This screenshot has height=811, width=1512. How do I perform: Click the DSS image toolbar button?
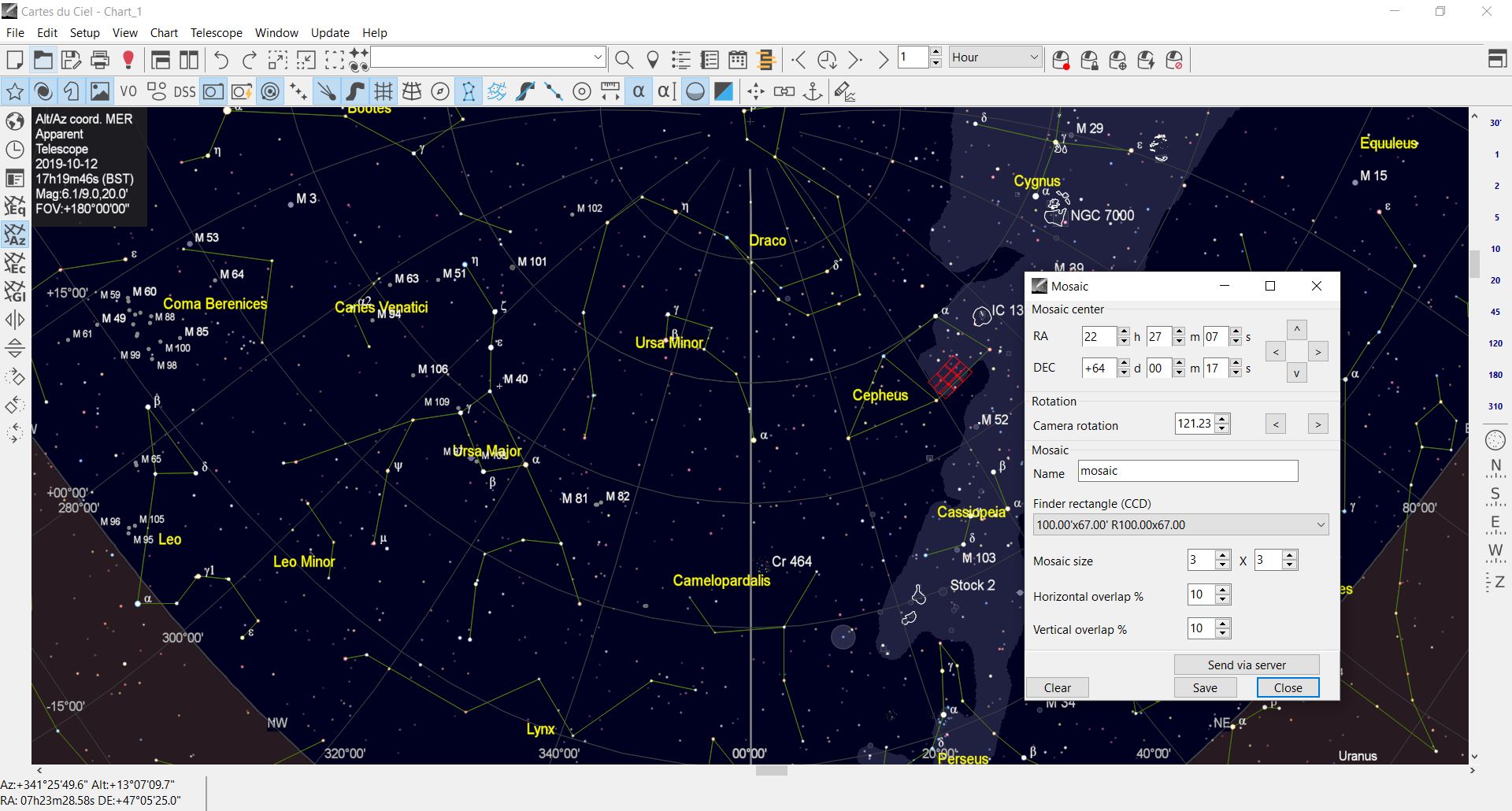click(184, 92)
